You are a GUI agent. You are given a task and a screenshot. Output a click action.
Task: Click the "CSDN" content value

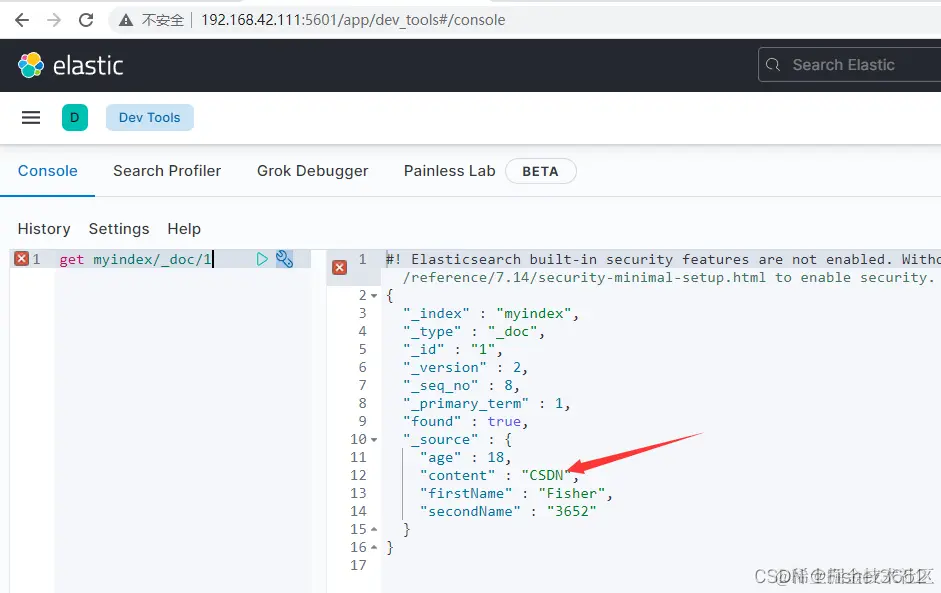[x=546, y=475]
